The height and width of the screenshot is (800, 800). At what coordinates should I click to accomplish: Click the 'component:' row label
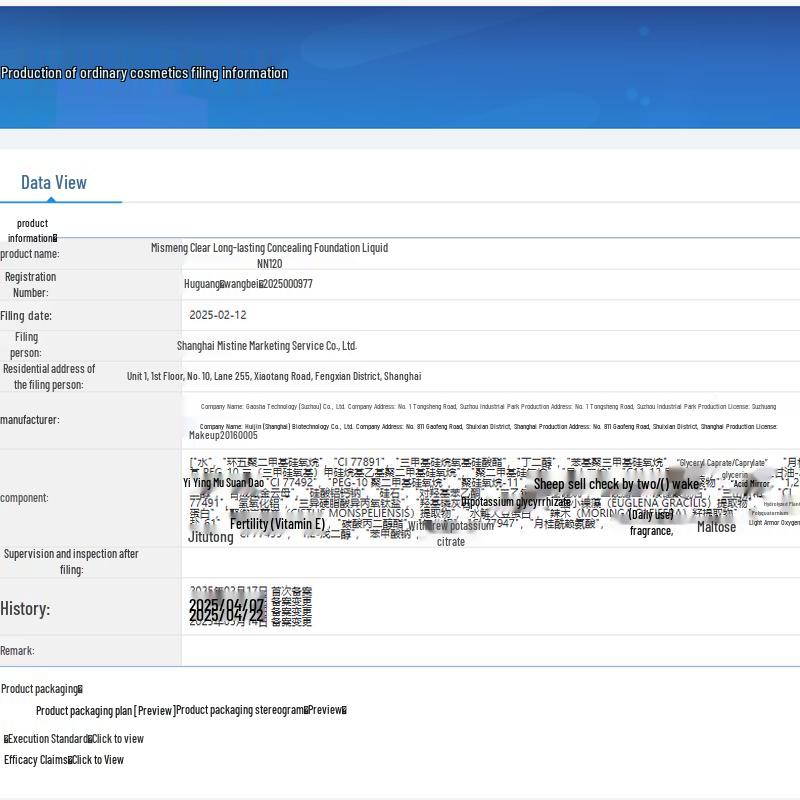[24, 497]
